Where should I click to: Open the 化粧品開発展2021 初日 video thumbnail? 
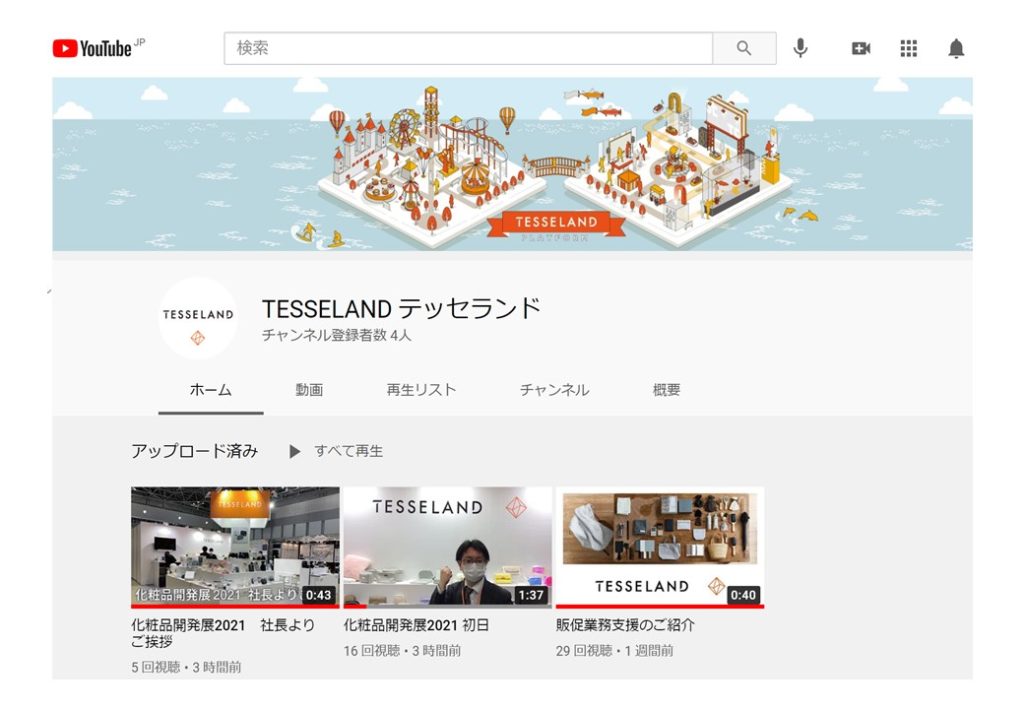447,546
